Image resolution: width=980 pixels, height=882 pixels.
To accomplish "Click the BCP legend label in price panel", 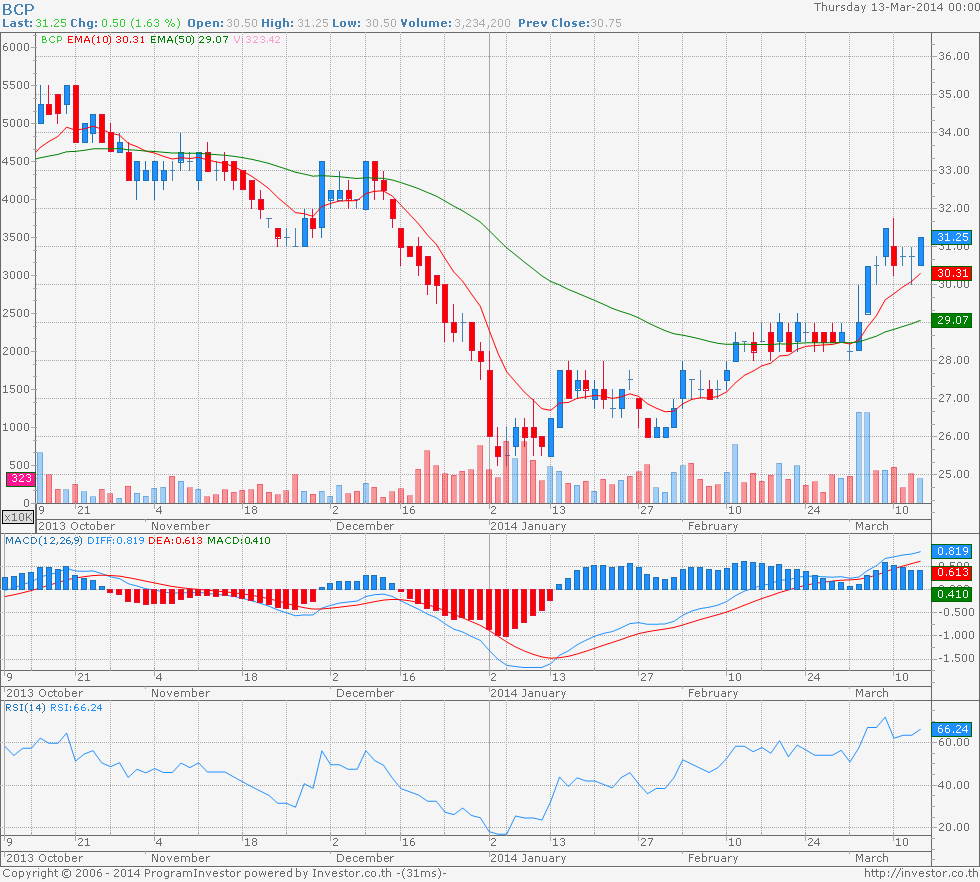I will pos(50,41).
